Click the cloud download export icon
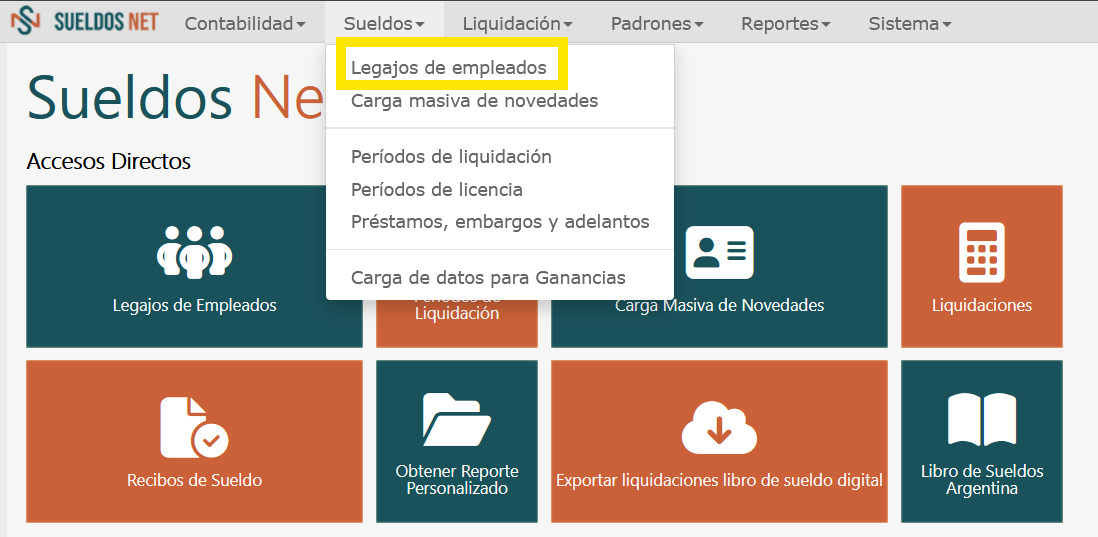Viewport: 1098px width, 537px height. click(x=719, y=428)
